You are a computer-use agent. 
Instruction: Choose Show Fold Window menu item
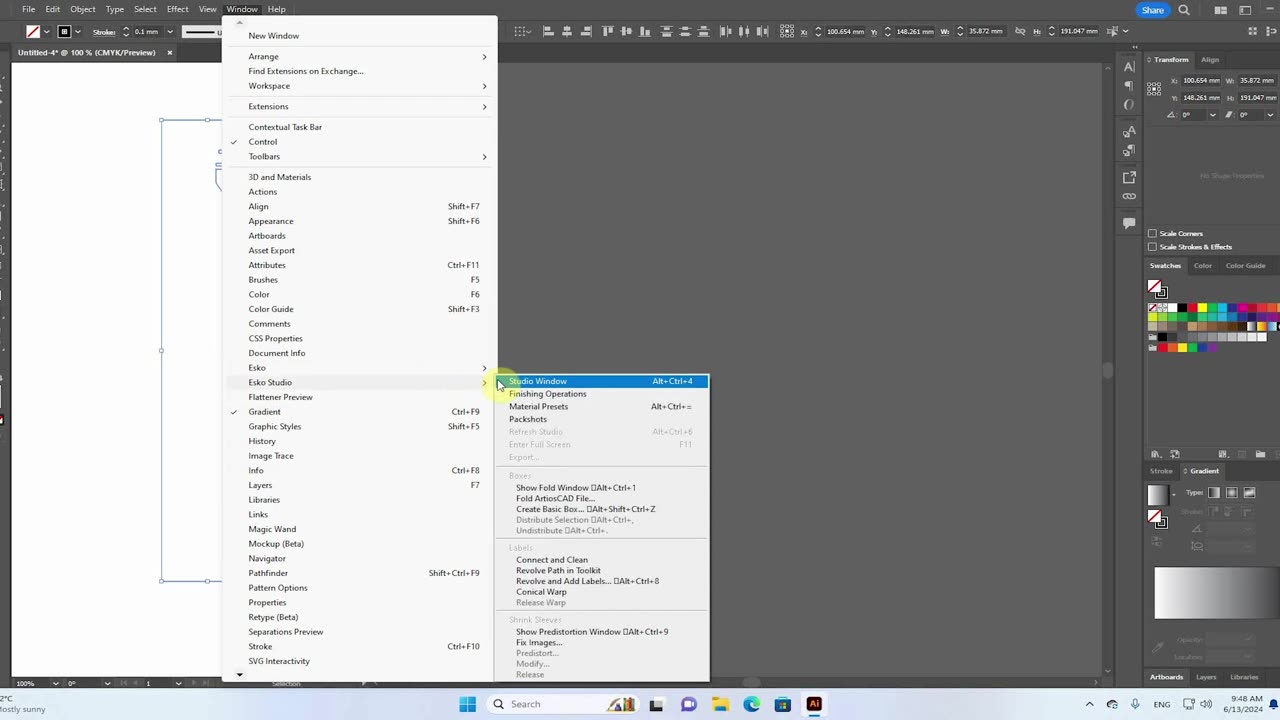coord(602,488)
